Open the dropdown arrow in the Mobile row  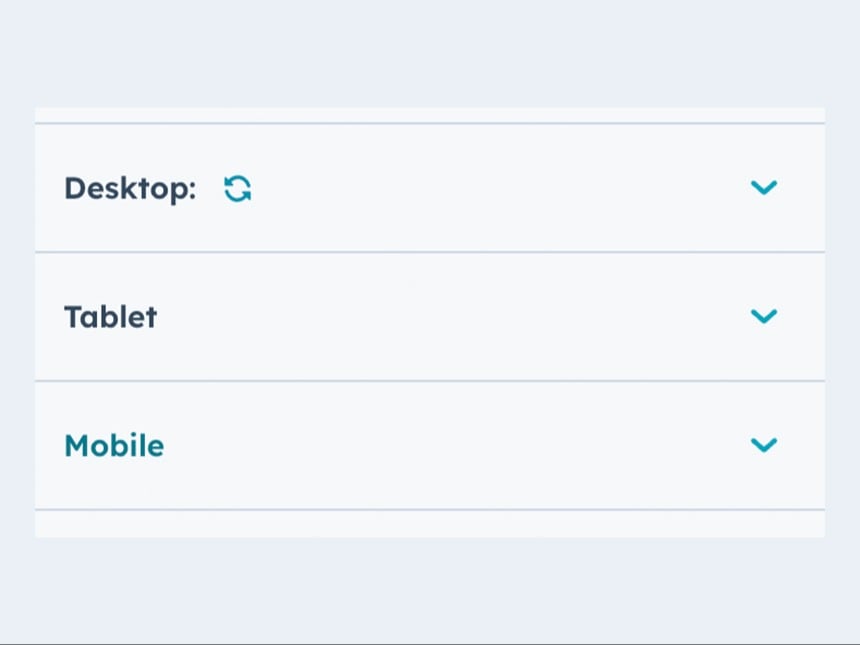click(x=764, y=445)
